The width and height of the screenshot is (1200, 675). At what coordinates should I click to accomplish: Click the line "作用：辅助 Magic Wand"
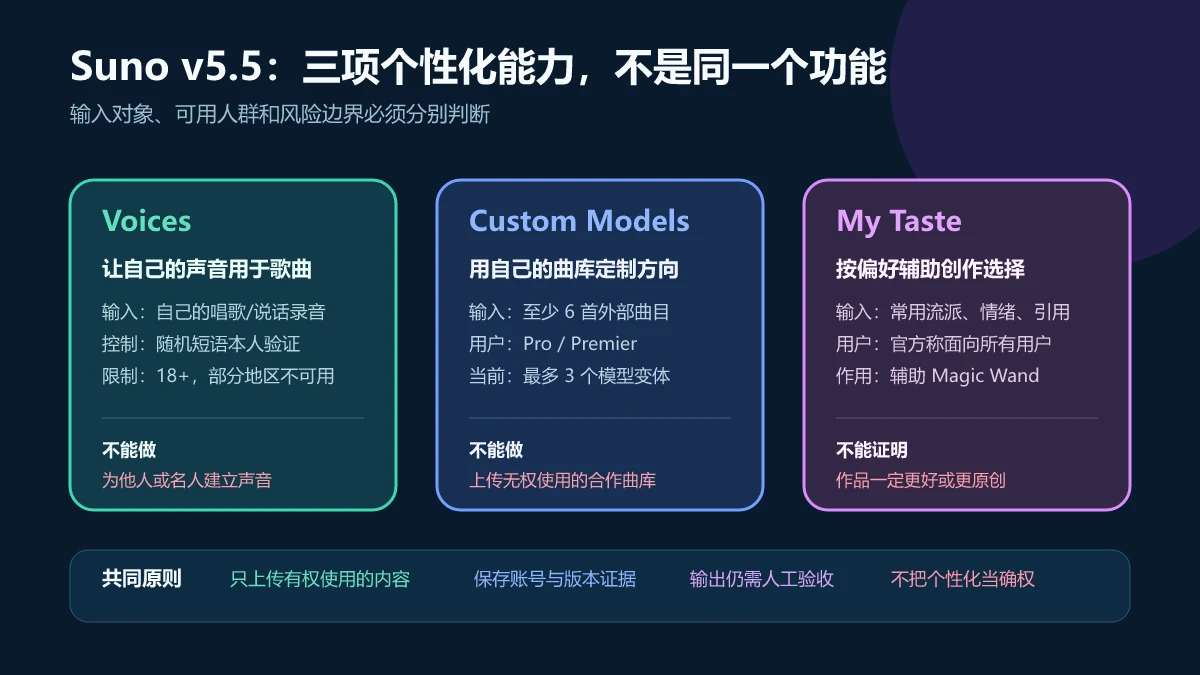(937, 376)
